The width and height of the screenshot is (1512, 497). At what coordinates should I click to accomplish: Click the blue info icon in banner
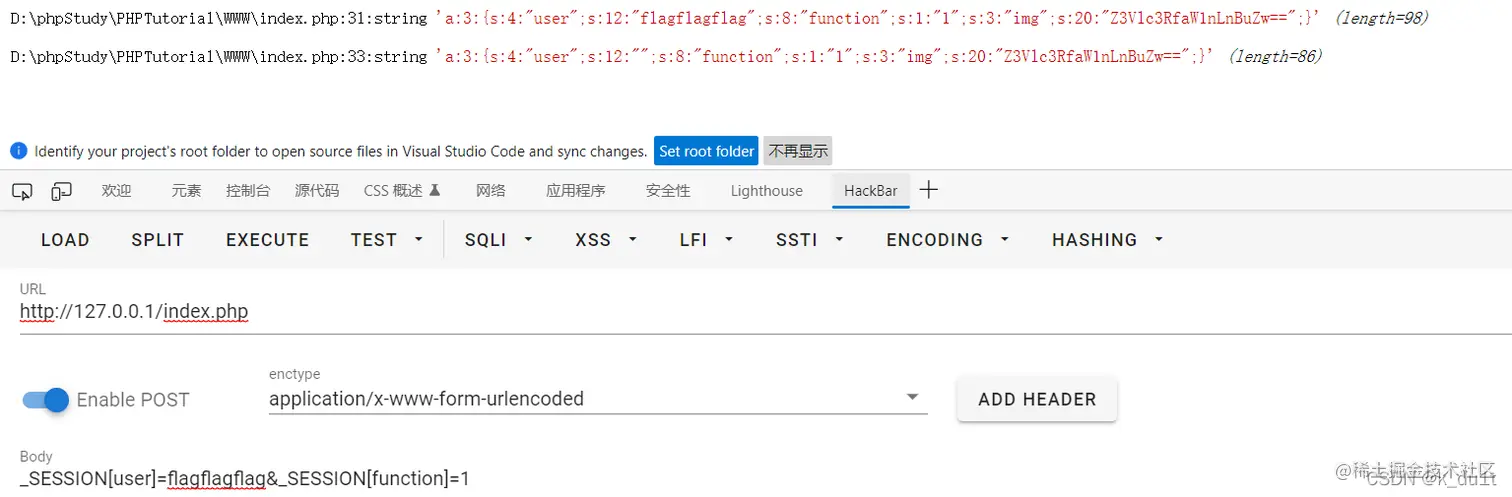pyautogui.click(x=19, y=151)
